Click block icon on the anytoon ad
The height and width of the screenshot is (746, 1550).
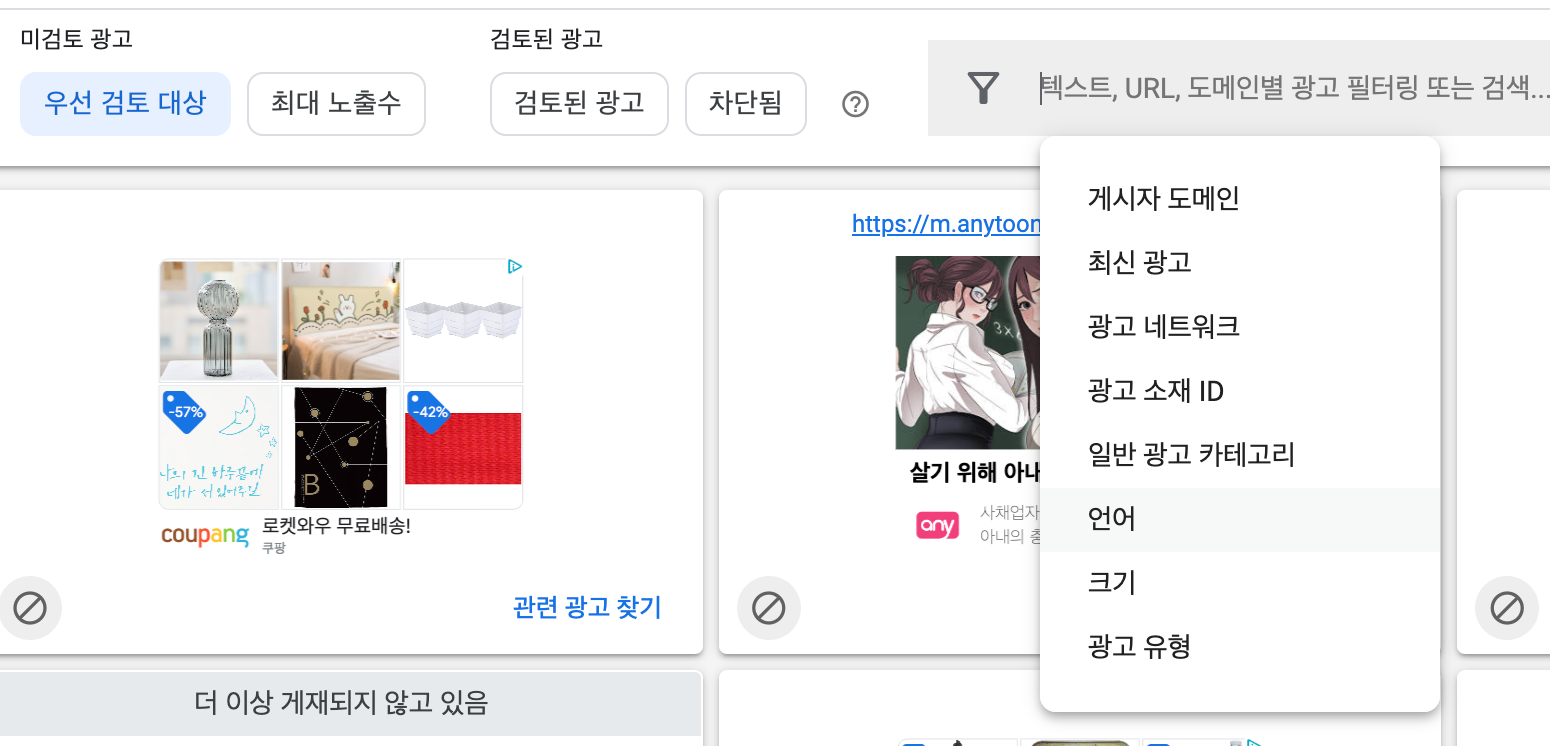tap(768, 607)
